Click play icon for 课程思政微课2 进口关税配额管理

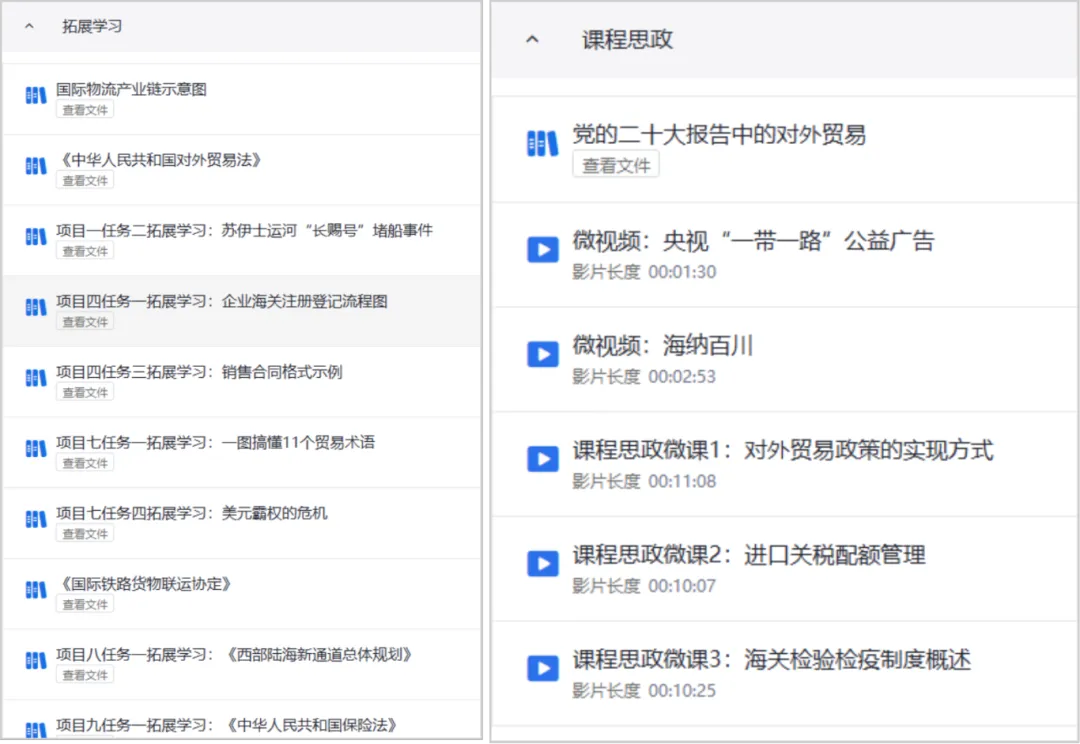coord(542,564)
